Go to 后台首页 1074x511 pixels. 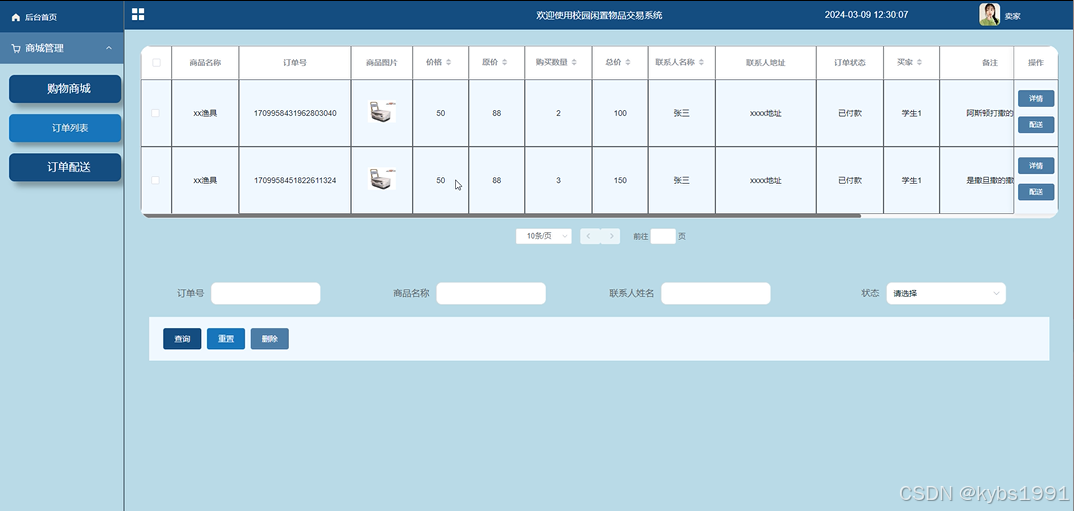click(40, 17)
